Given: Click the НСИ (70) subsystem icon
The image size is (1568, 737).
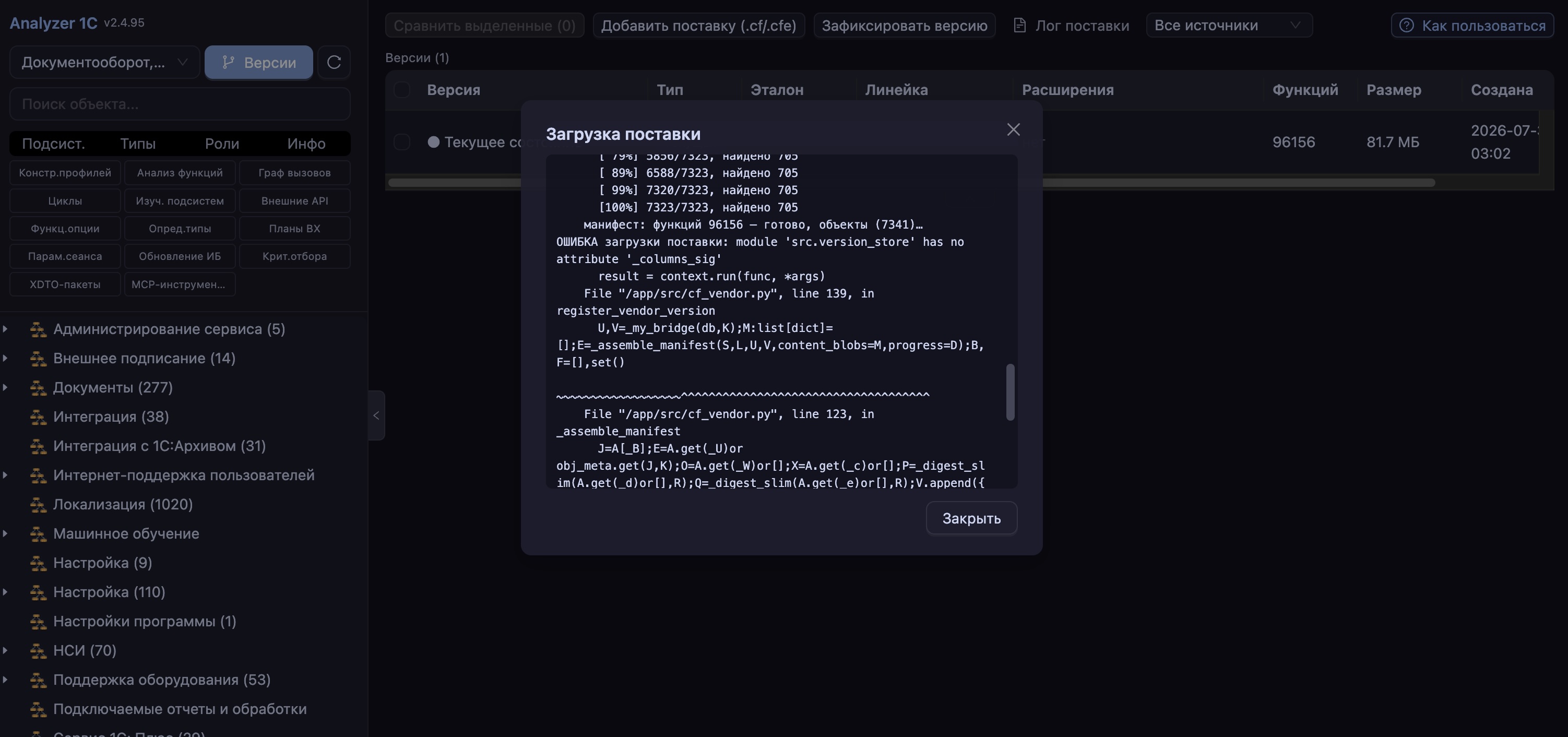Looking at the screenshot, I should point(38,650).
